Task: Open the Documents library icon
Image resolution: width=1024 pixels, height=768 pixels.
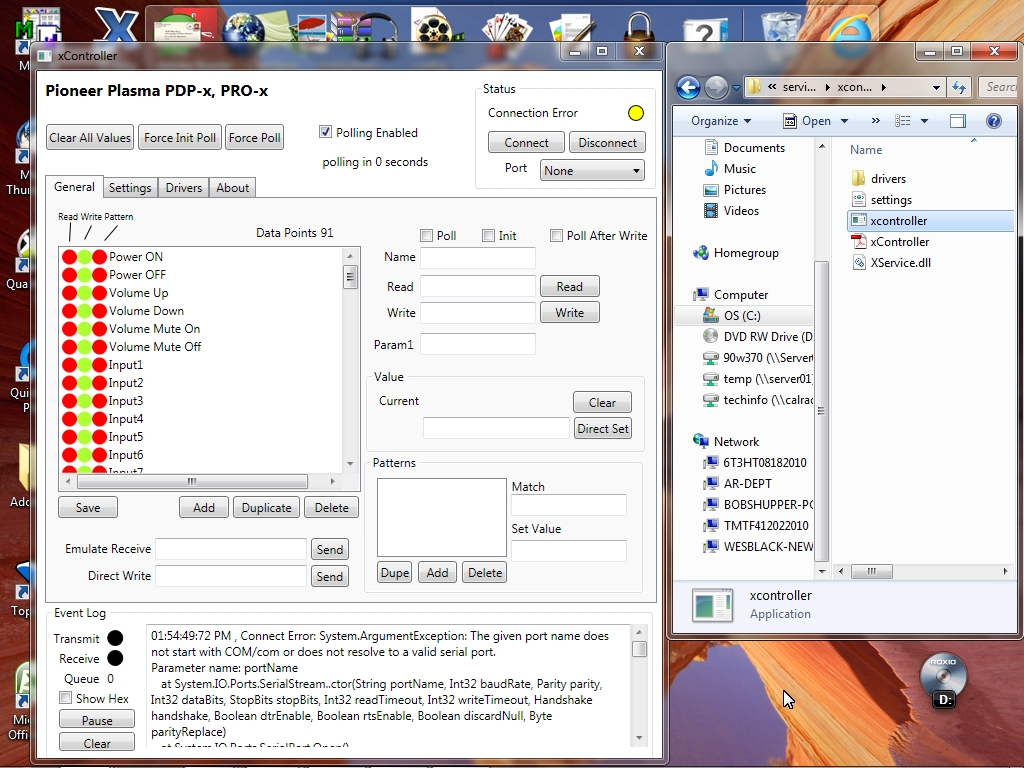Action: 711,148
